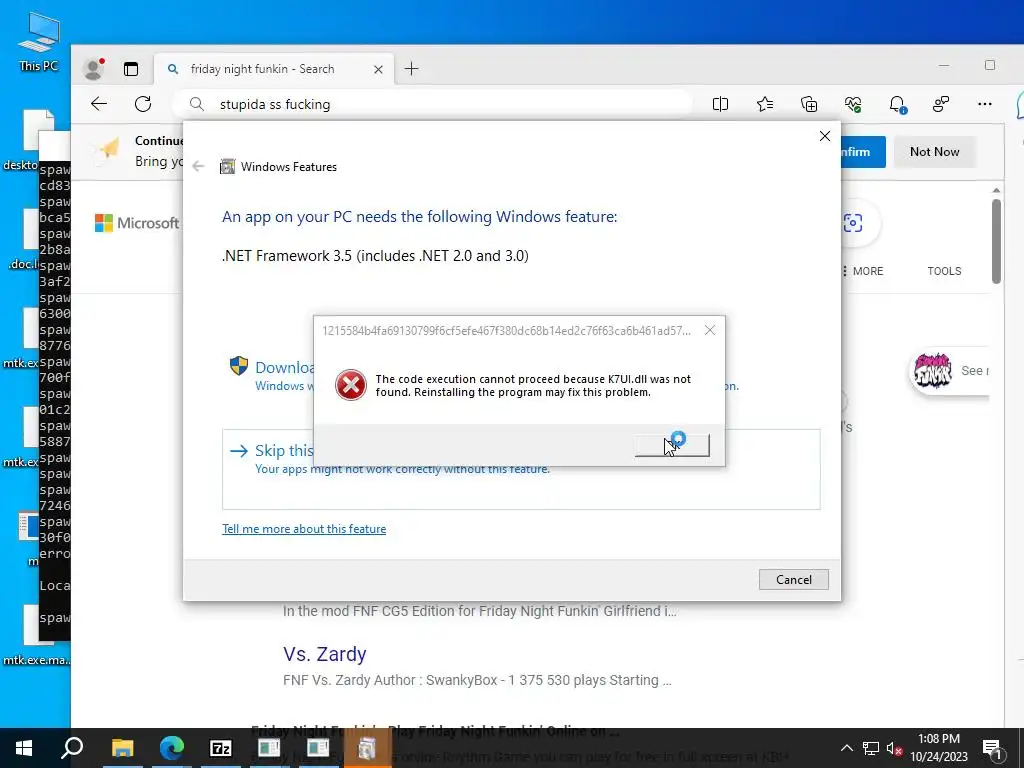Open Edge Settings and more menu
The height and width of the screenshot is (768, 1024).
pyautogui.click(x=985, y=104)
